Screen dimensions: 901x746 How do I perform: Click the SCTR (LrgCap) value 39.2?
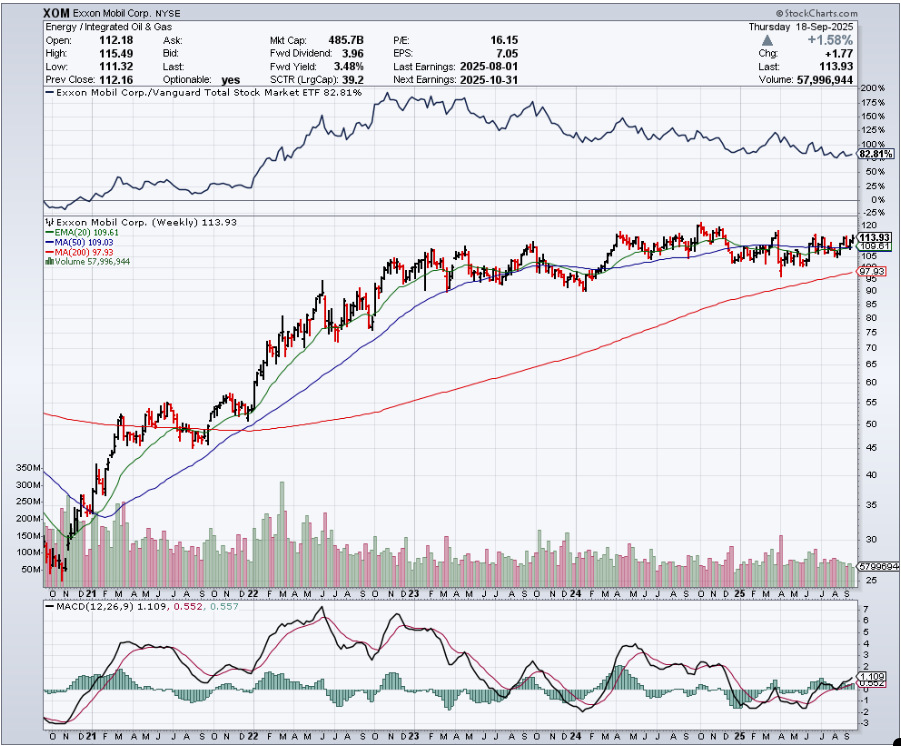pyautogui.click(x=353, y=80)
